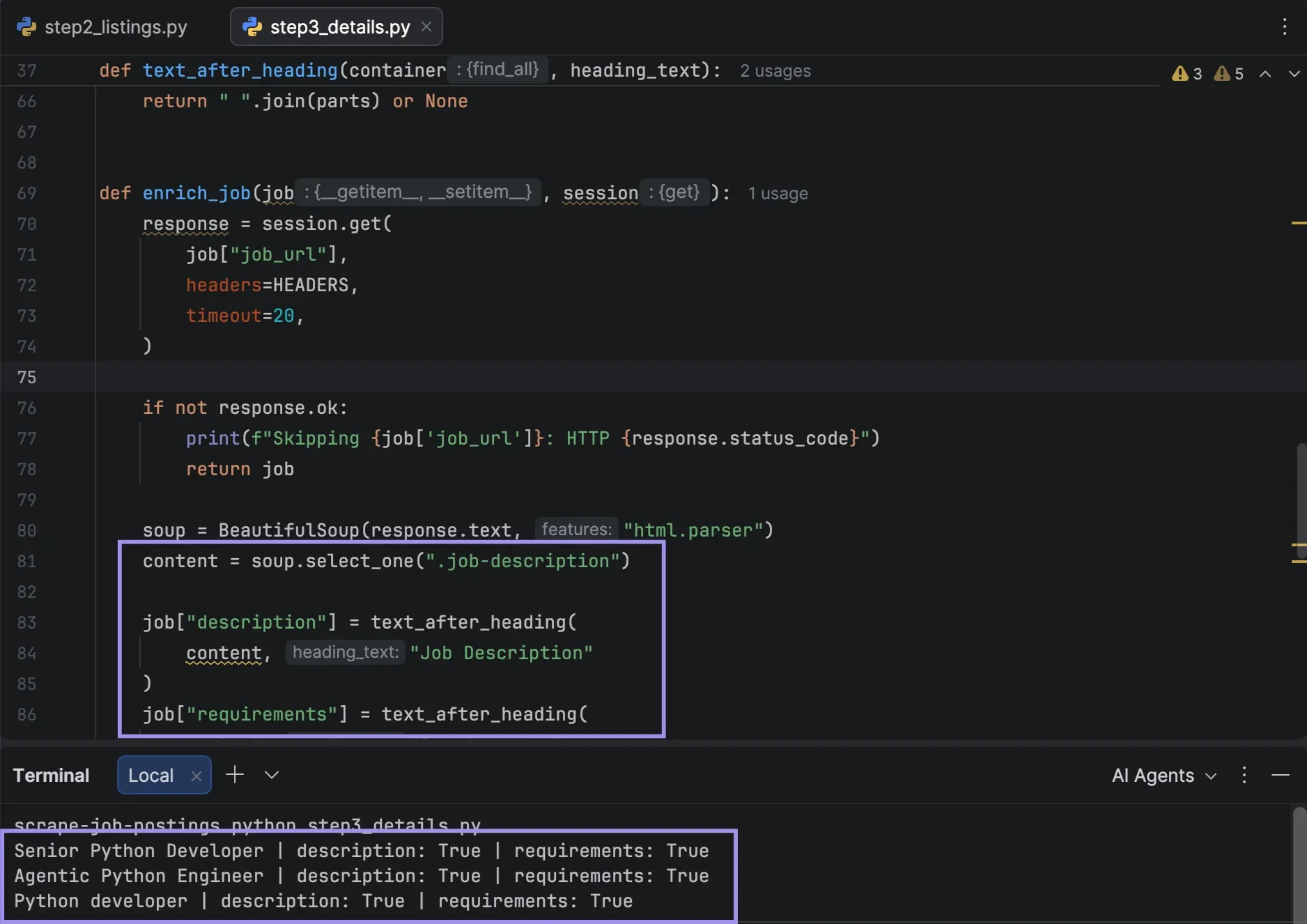
Task: Click 'return job' on line 78
Action: [x=240, y=469]
